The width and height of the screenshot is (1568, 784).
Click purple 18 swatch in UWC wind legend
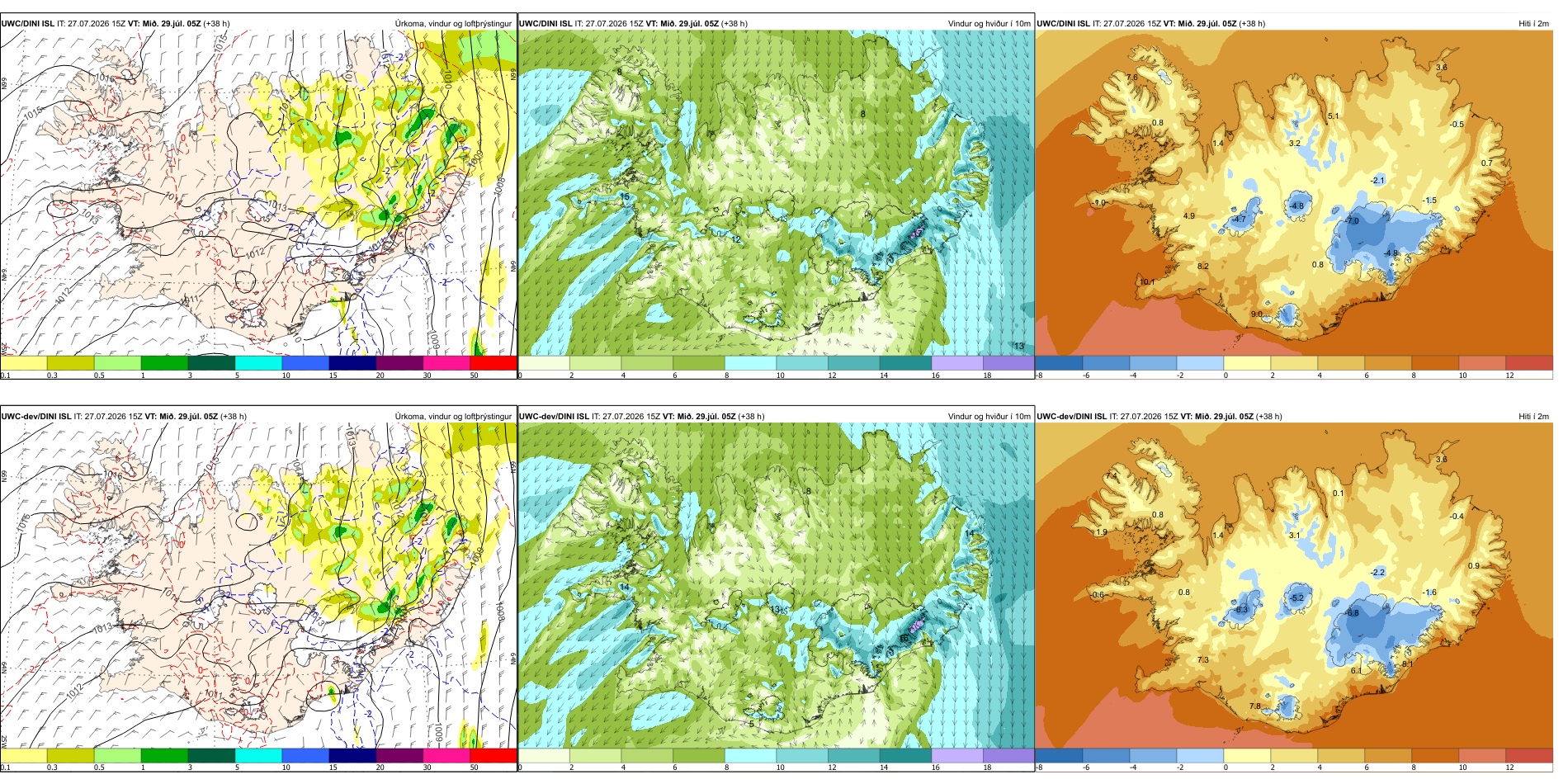pos(1008,362)
